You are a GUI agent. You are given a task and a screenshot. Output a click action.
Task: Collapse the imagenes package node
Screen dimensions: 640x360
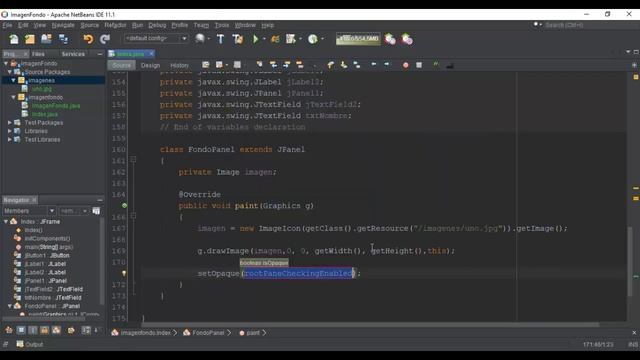[x=13, y=80]
